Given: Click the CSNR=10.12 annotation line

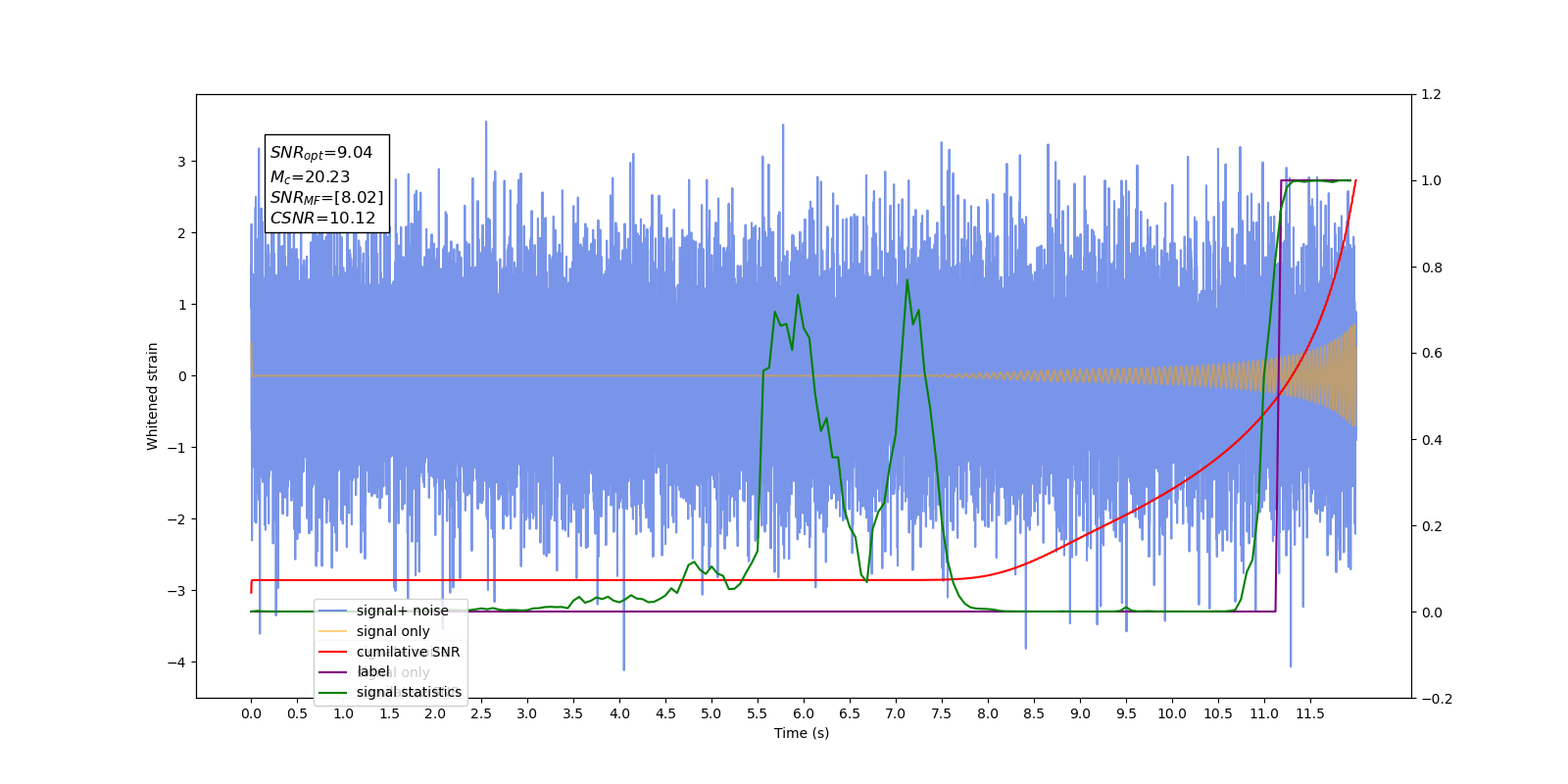Looking at the screenshot, I should 322,219.
